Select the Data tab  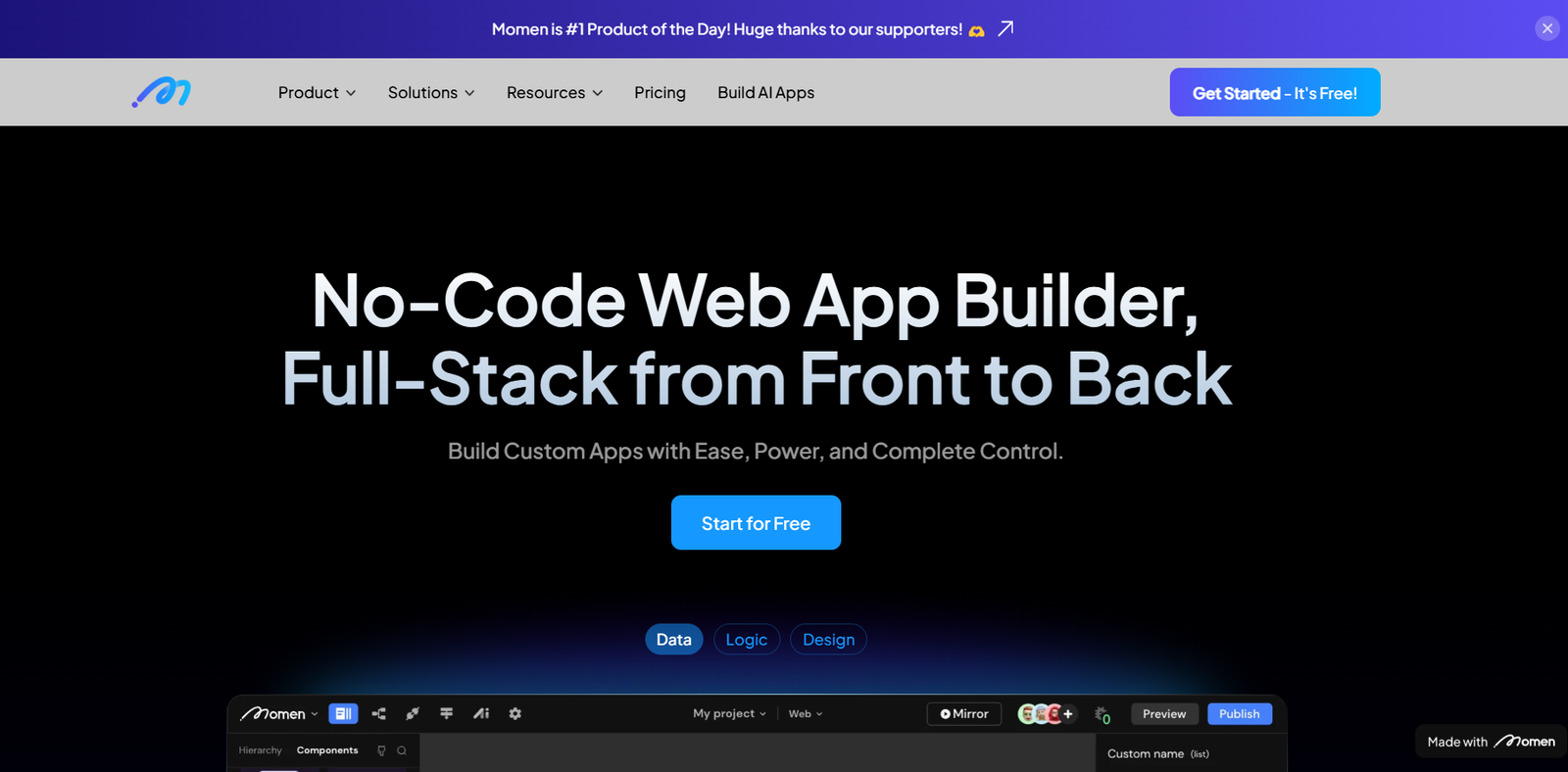click(x=674, y=639)
